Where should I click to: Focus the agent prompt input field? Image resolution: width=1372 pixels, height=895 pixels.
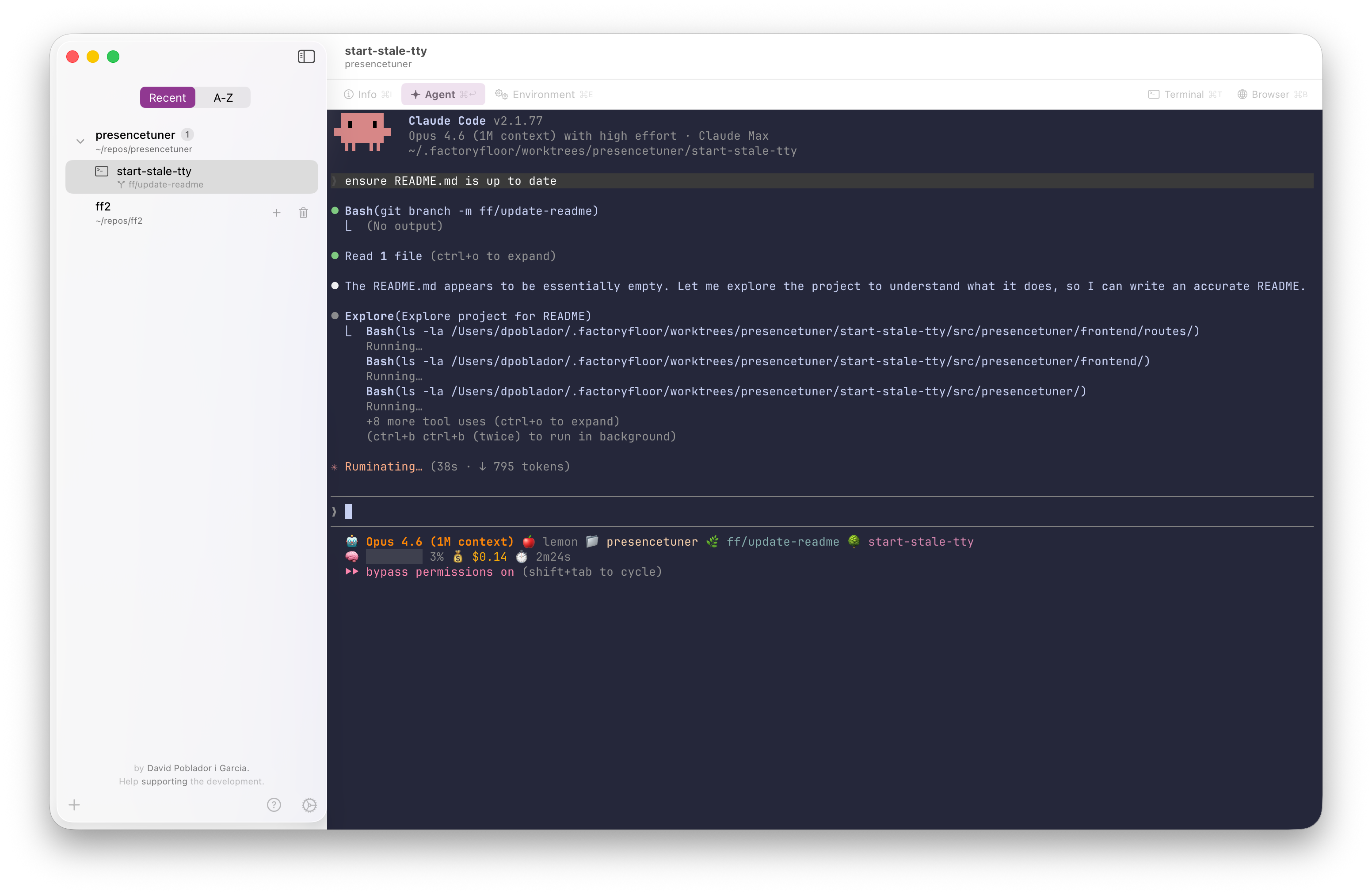692,511
